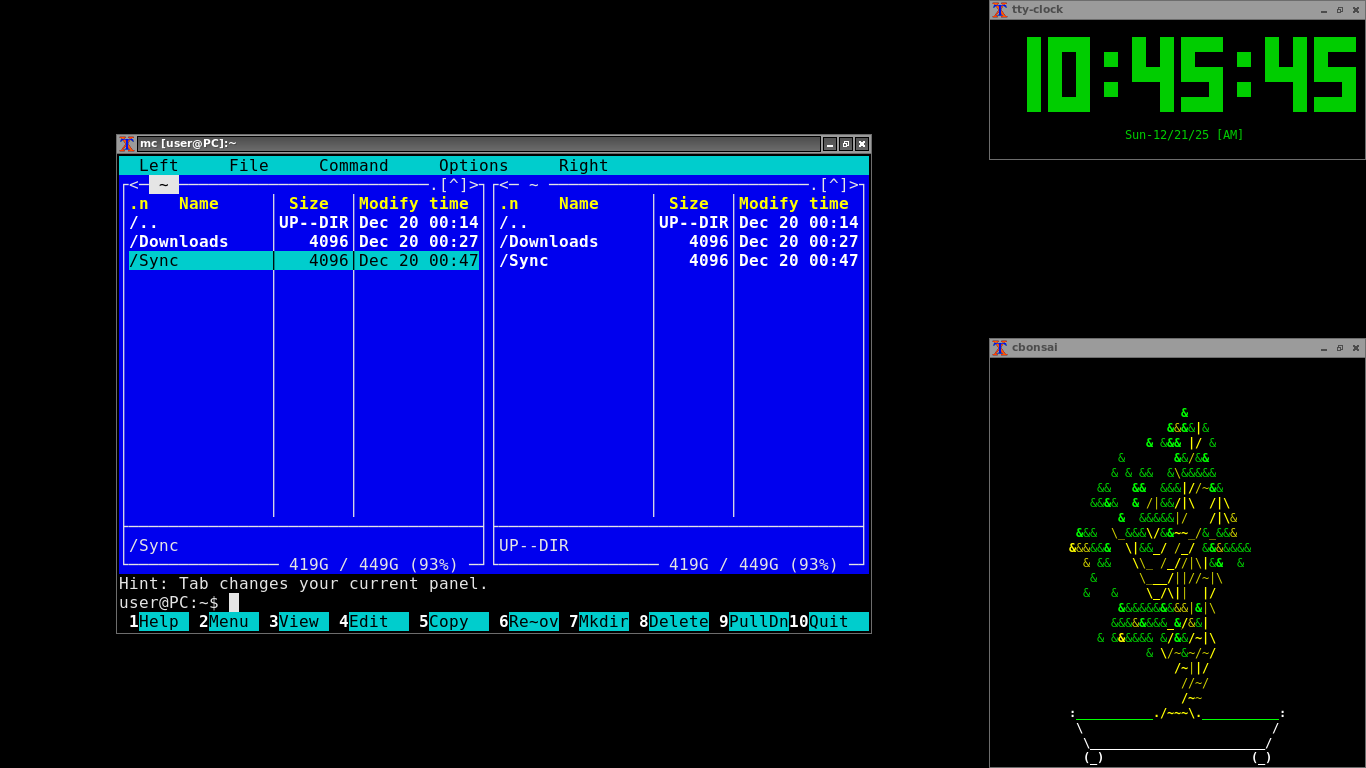Click the mc [user@PC]:~ window title bar
Viewport: 1366px width, 768px height.
coord(479,144)
